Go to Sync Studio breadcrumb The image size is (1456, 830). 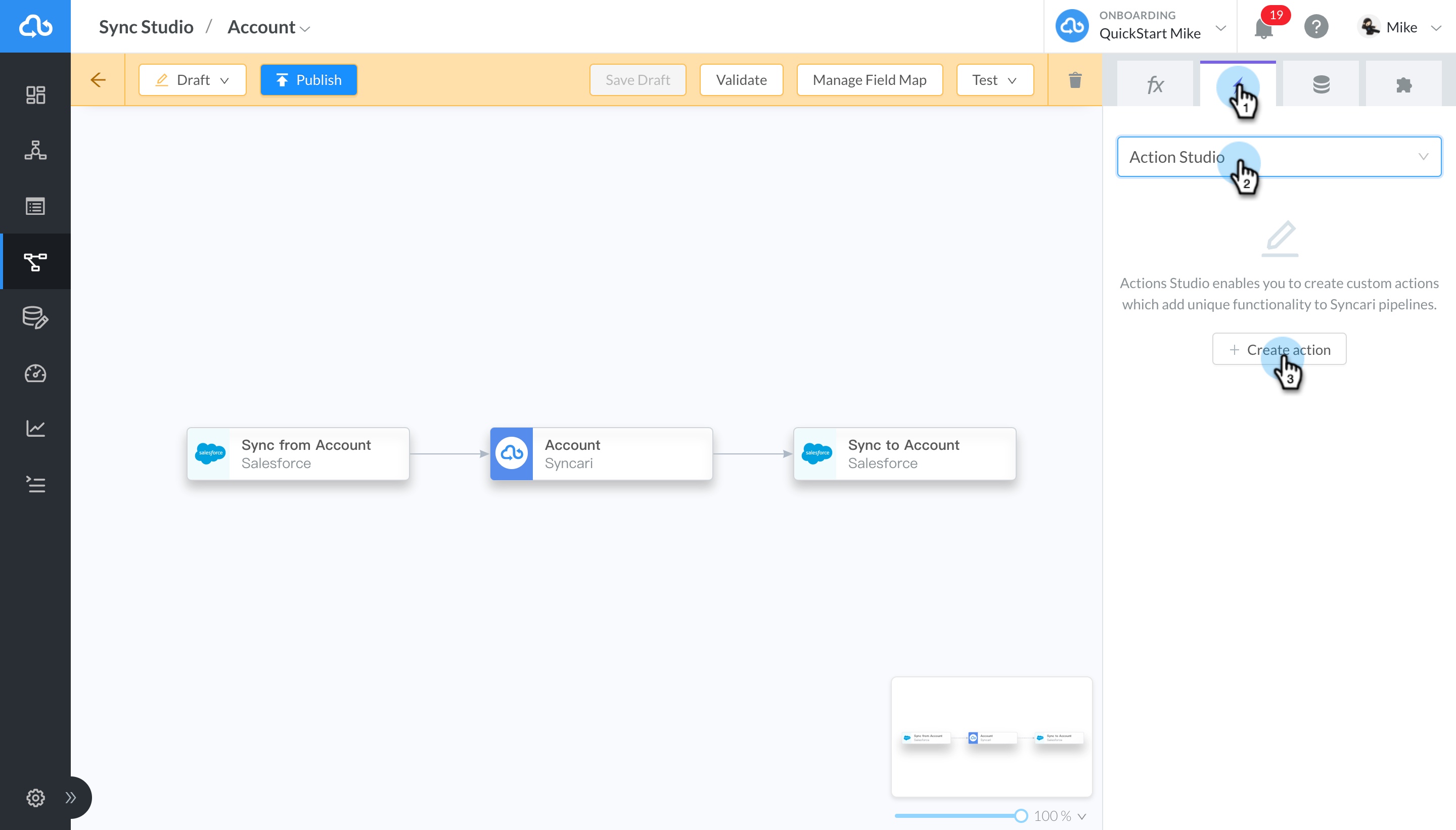point(146,27)
